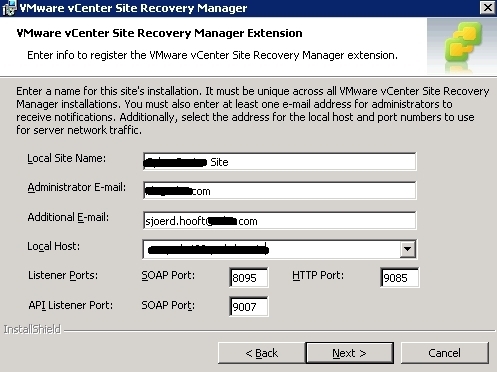Click the heading "VMware vCenter Site Recovery Manager Extension"
Viewport: 497px width, 372px height.
coord(159,33)
